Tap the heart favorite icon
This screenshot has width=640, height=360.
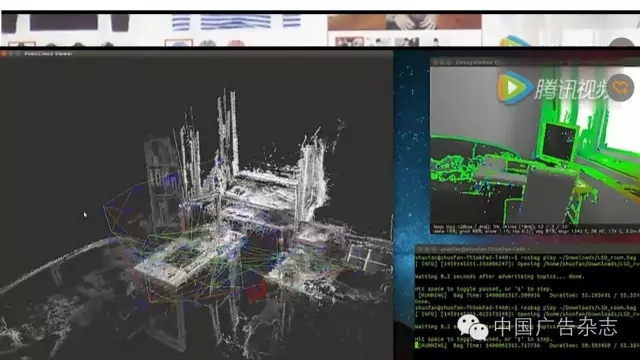coord(620,87)
